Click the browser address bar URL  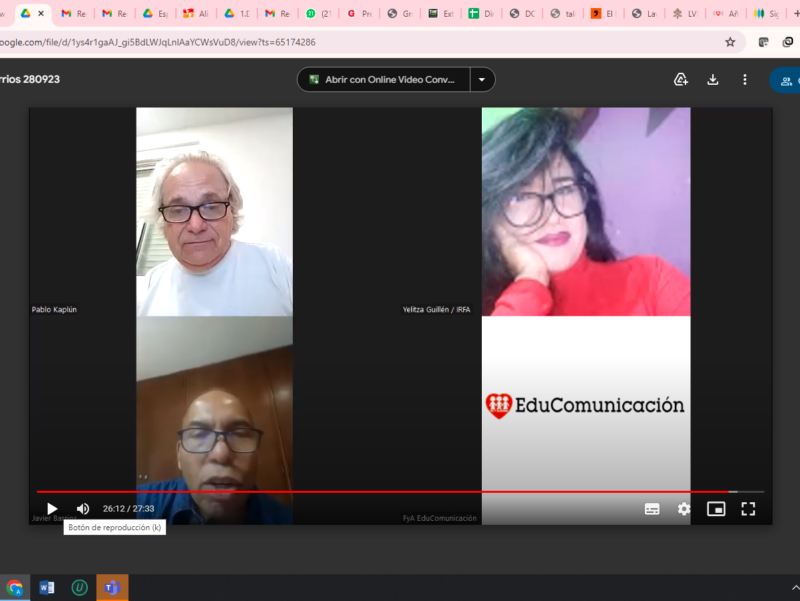(x=158, y=42)
